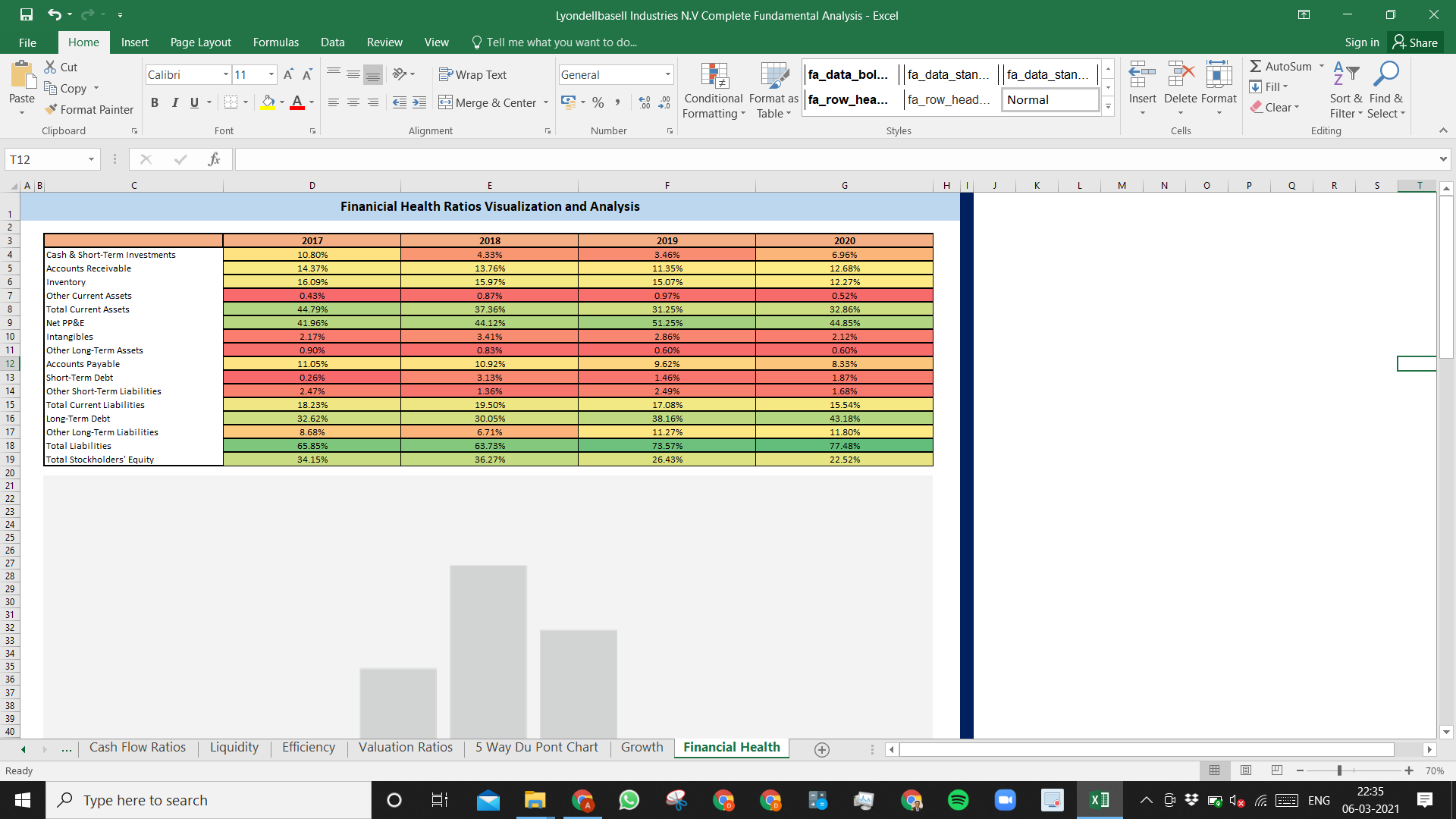Click the Delete cells icon
The image size is (1456, 819).
click(x=1181, y=76)
